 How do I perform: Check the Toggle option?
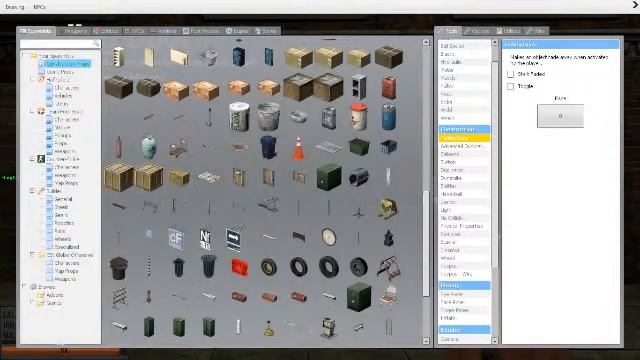(x=510, y=86)
